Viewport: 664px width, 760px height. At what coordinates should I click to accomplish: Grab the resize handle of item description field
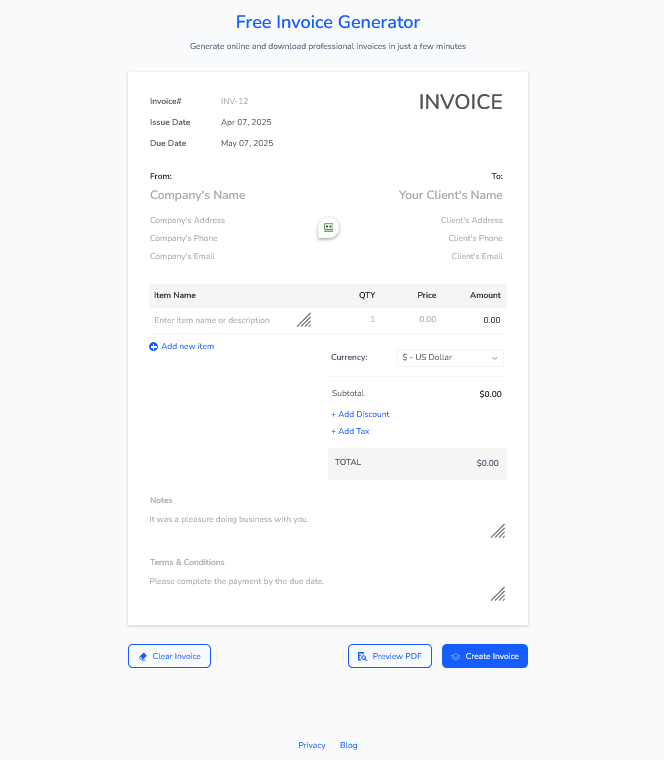coord(304,320)
